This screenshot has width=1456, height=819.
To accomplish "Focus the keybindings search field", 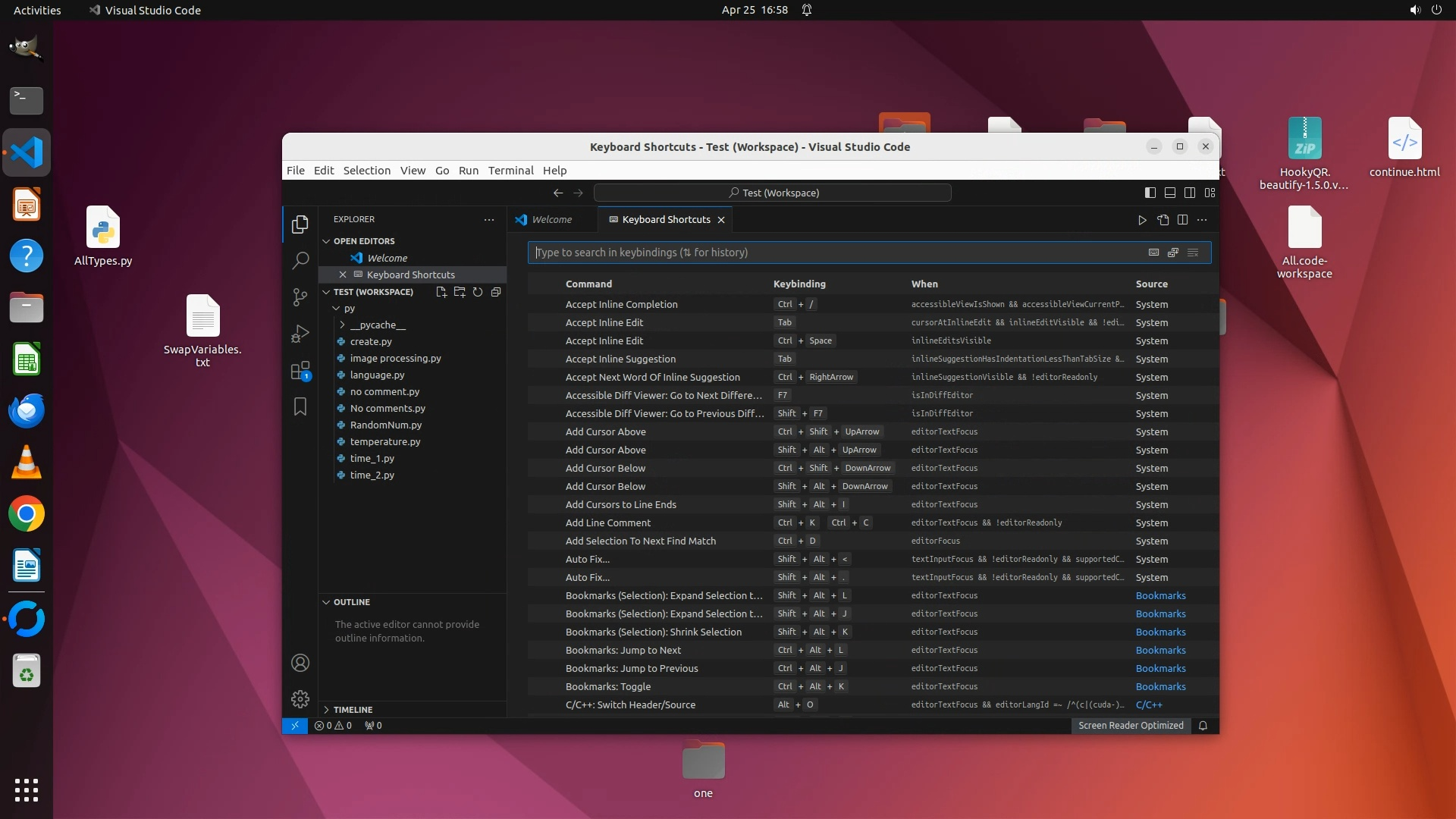I will (834, 253).
